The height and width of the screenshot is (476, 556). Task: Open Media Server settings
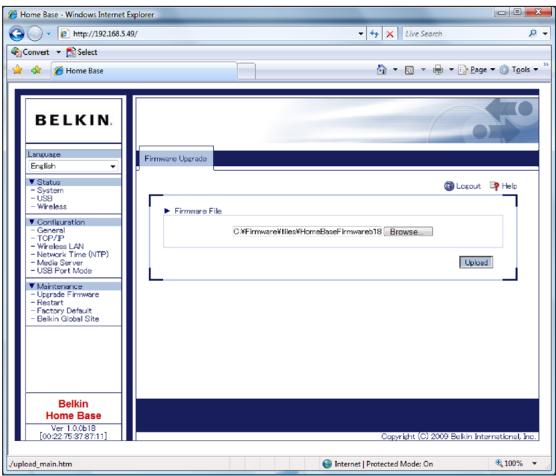point(60,262)
